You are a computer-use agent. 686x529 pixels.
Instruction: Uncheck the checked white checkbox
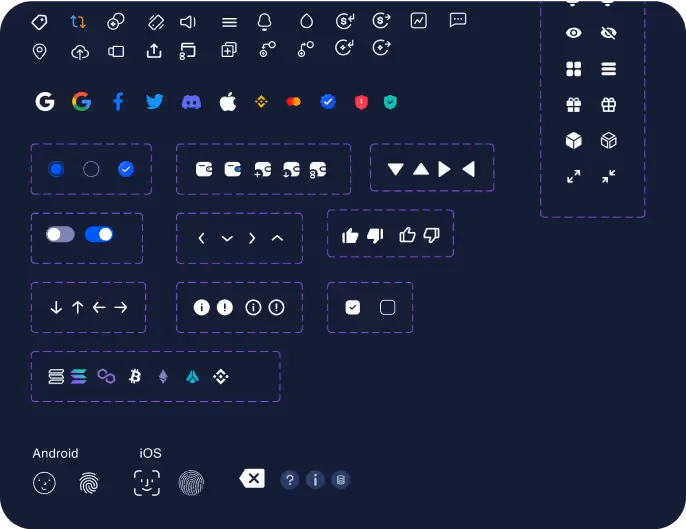353,307
